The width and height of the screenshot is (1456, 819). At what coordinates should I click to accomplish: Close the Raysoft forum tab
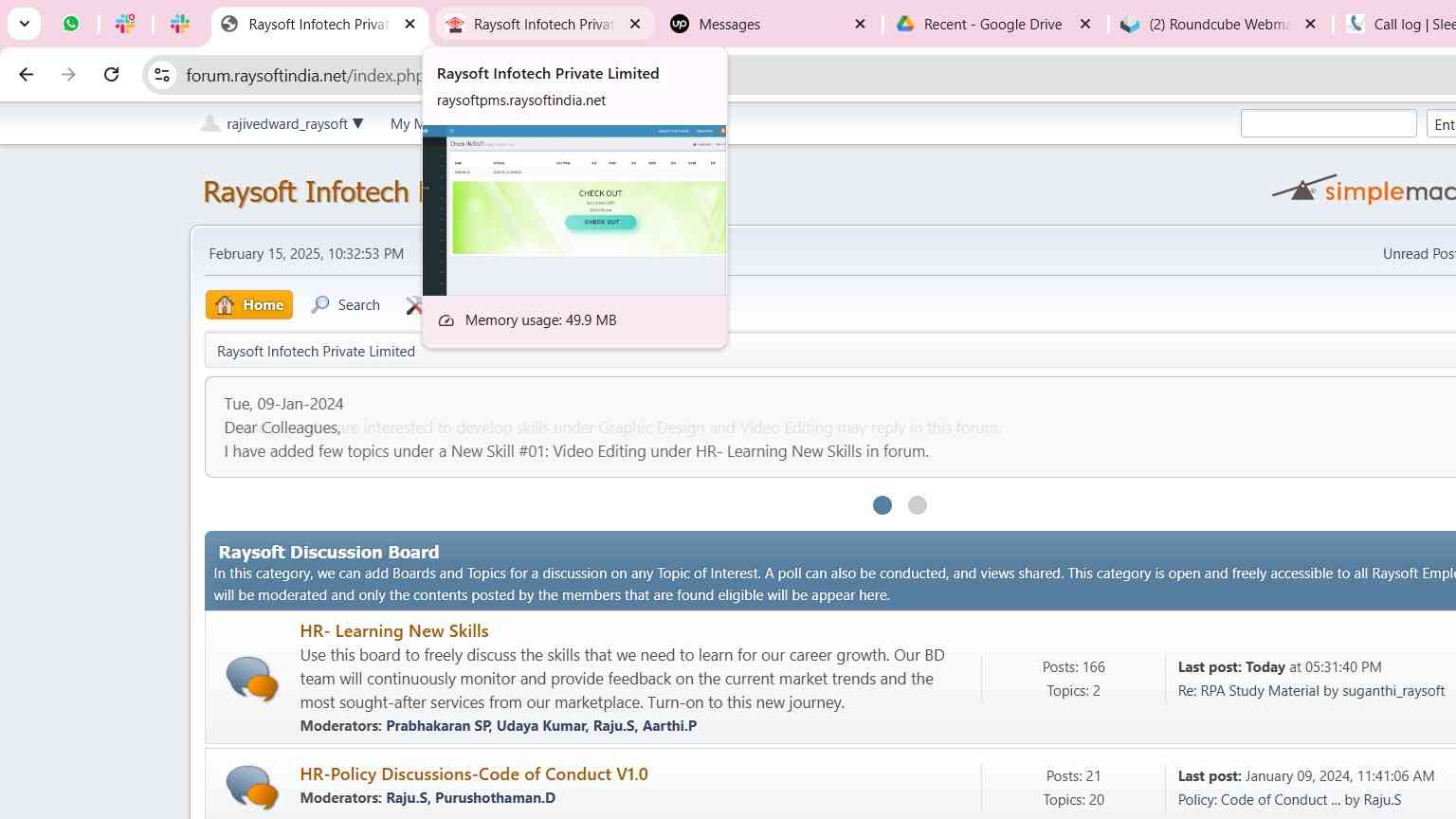coord(409,24)
